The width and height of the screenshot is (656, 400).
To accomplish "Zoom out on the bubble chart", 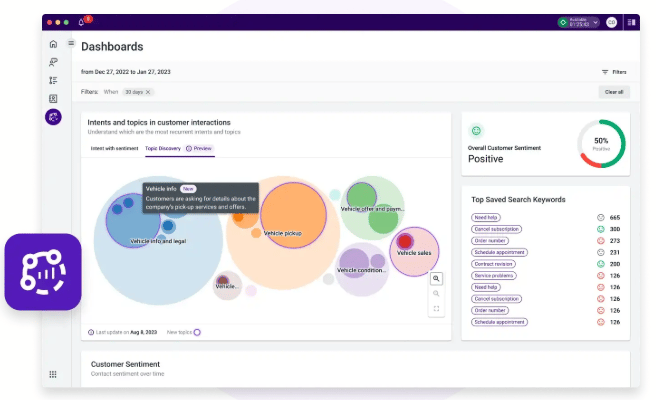I will coord(436,294).
